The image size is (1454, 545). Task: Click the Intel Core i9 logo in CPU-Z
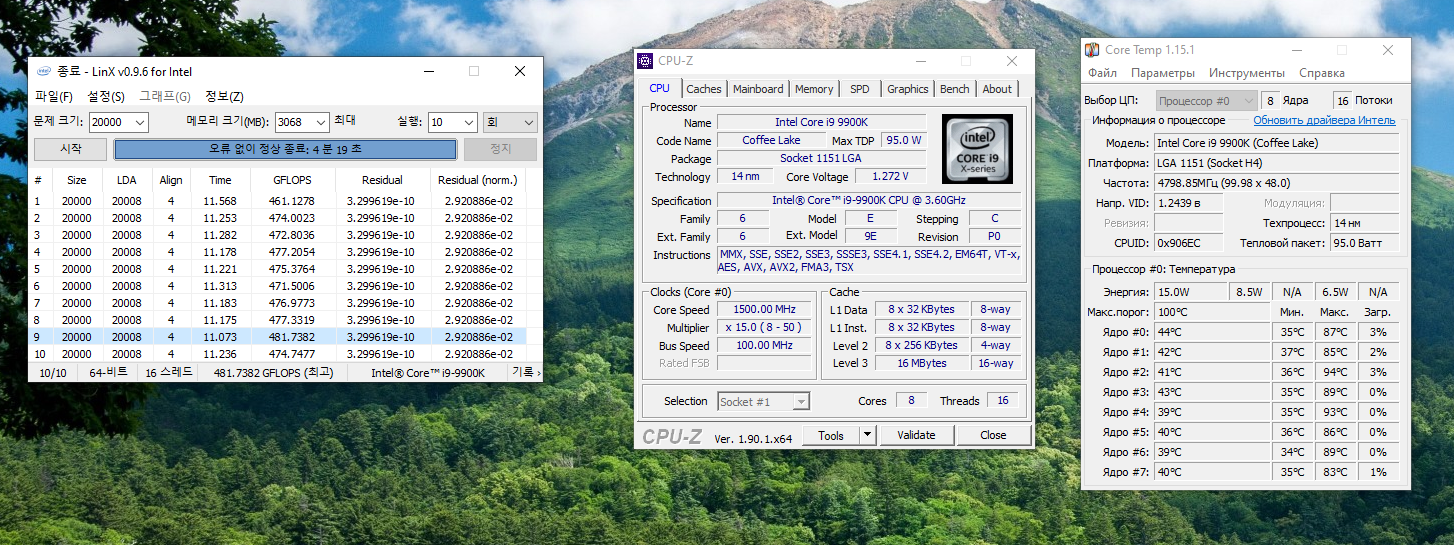977,148
